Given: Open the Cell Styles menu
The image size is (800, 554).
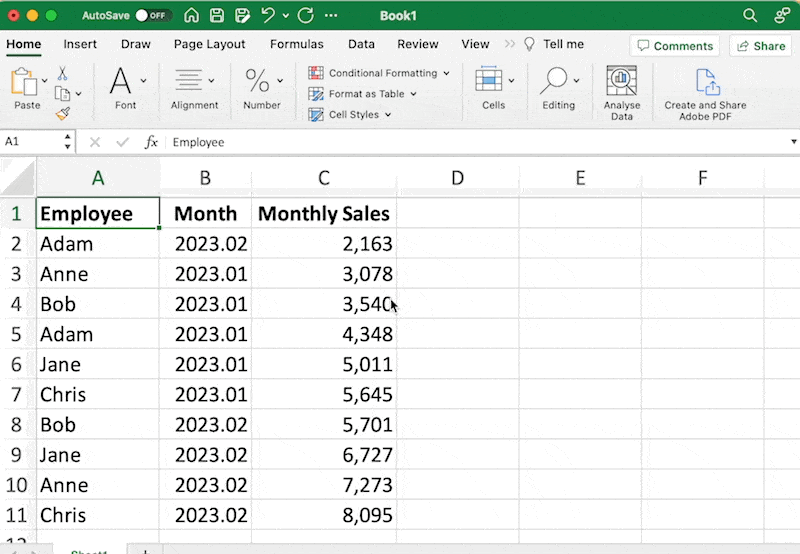Looking at the screenshot, I should click(350, 115).
